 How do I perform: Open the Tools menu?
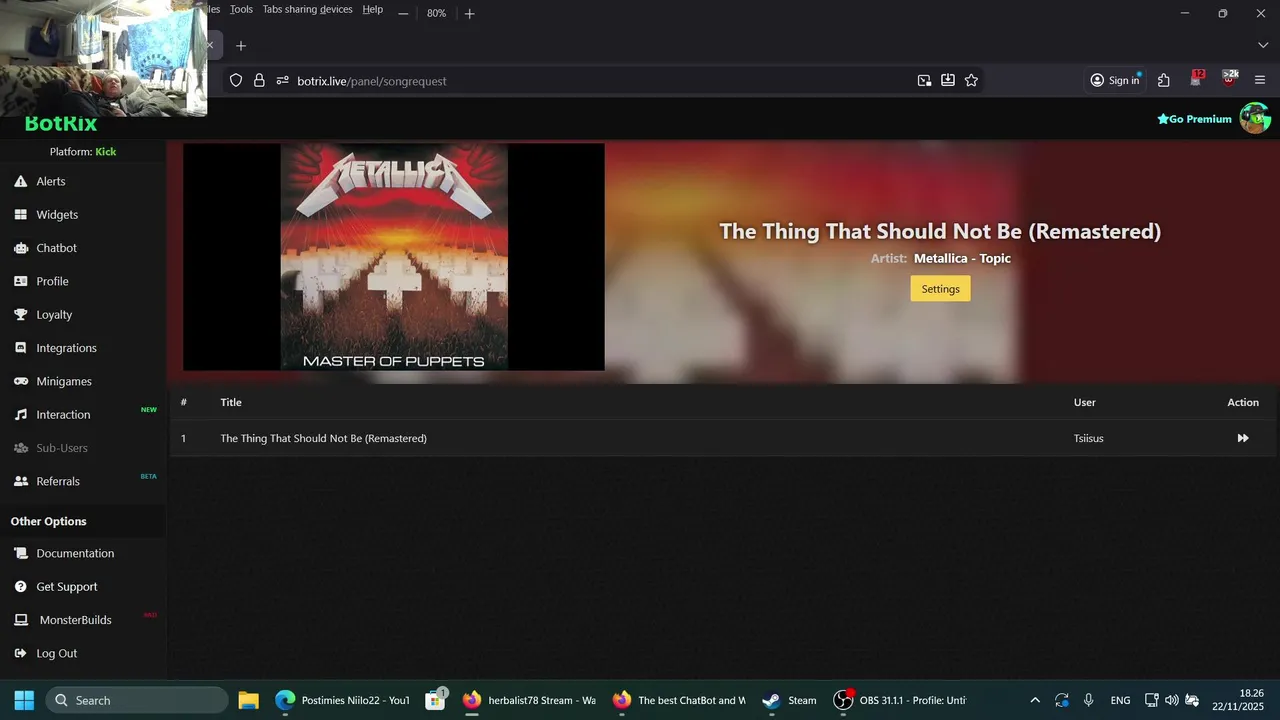point(241,9)
